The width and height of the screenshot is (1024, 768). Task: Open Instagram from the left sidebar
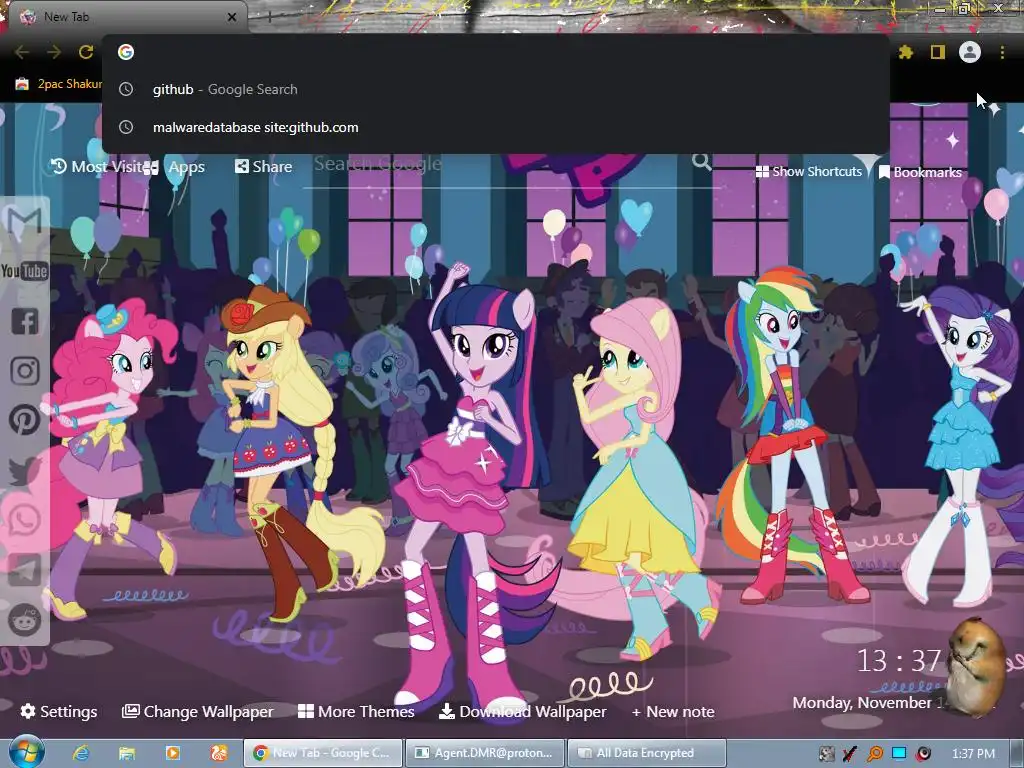tap(25, 371)
